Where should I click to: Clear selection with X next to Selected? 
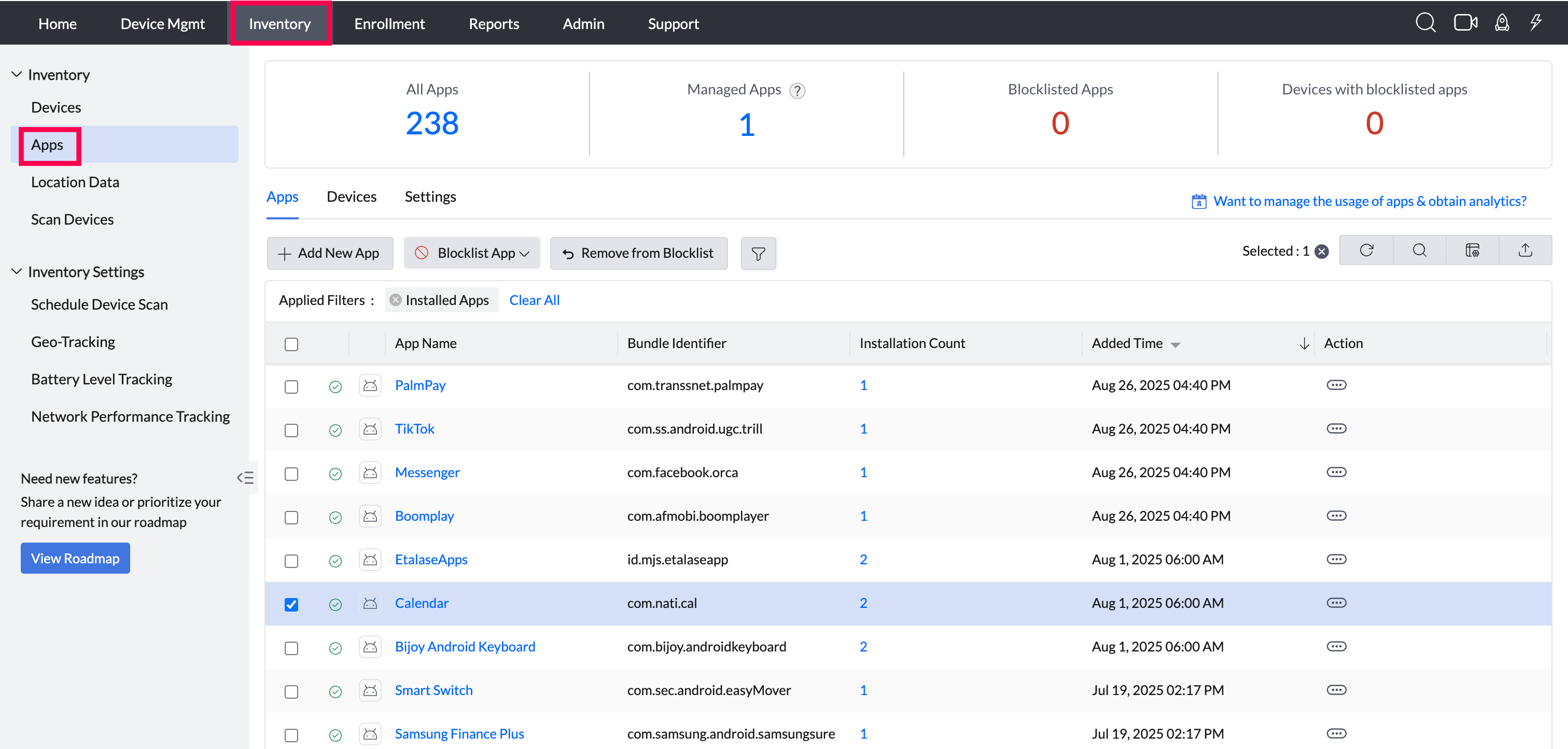(x=1322, y=252)
